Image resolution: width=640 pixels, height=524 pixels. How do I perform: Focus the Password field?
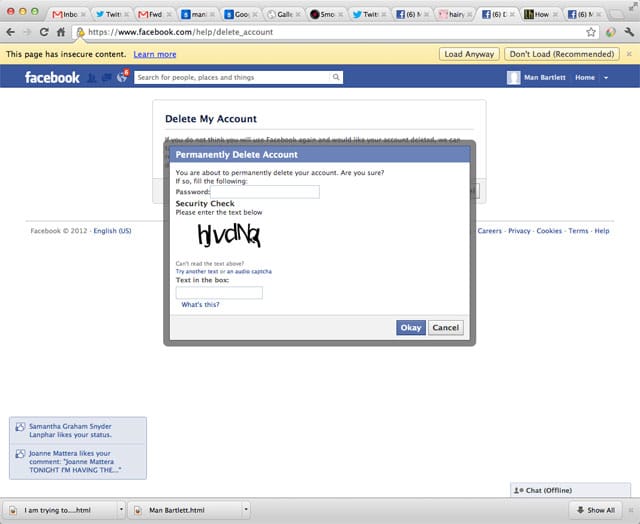(x=264, y=192)
